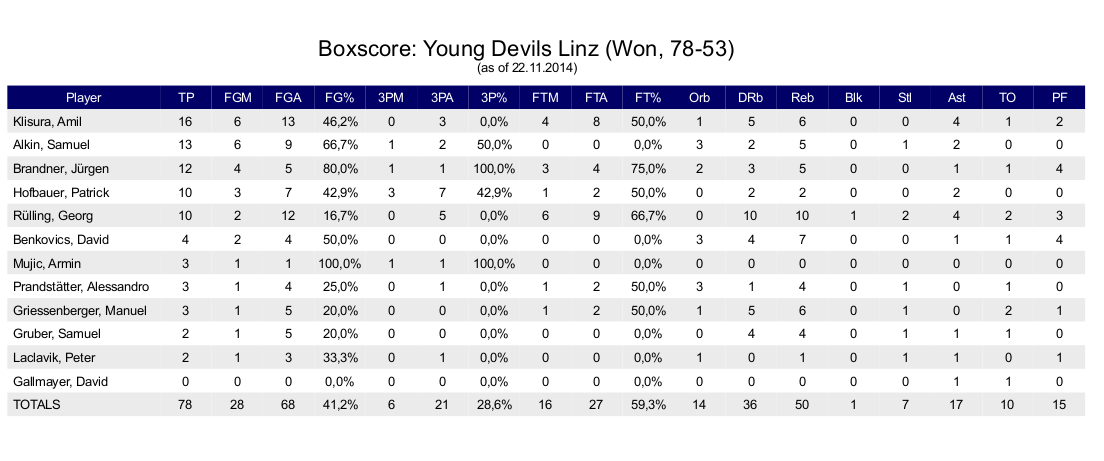Select the Reb column header

(x=802, y=98)
